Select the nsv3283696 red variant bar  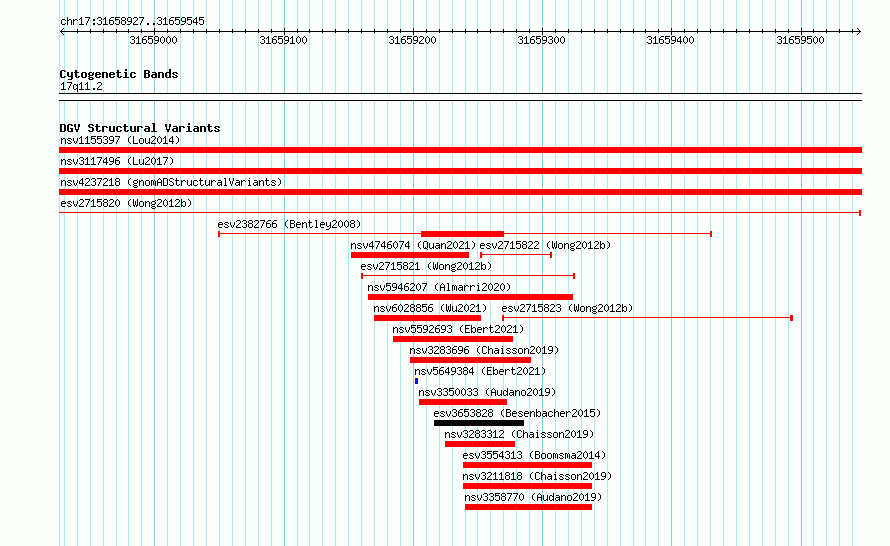471,360
